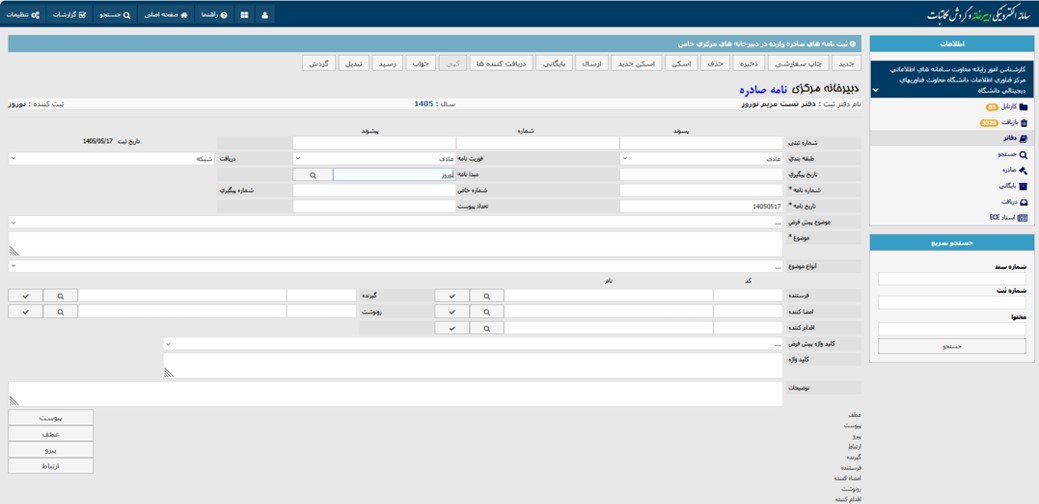The height and width of the screenshot is (504, 1039).
Task: Open تنظیمات settings in top bar
Action: click(x=24, y=14)
